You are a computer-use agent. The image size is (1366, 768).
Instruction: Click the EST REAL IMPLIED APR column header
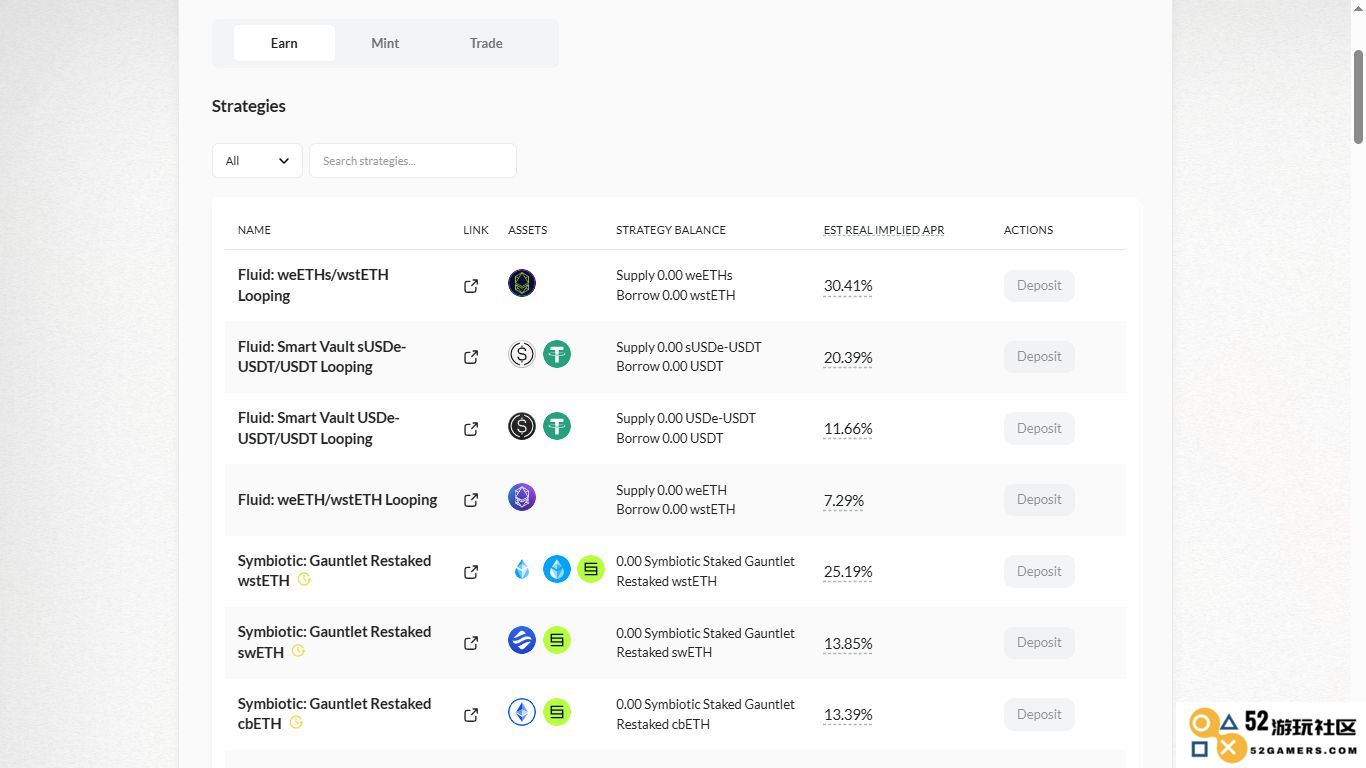click(884, 230)
